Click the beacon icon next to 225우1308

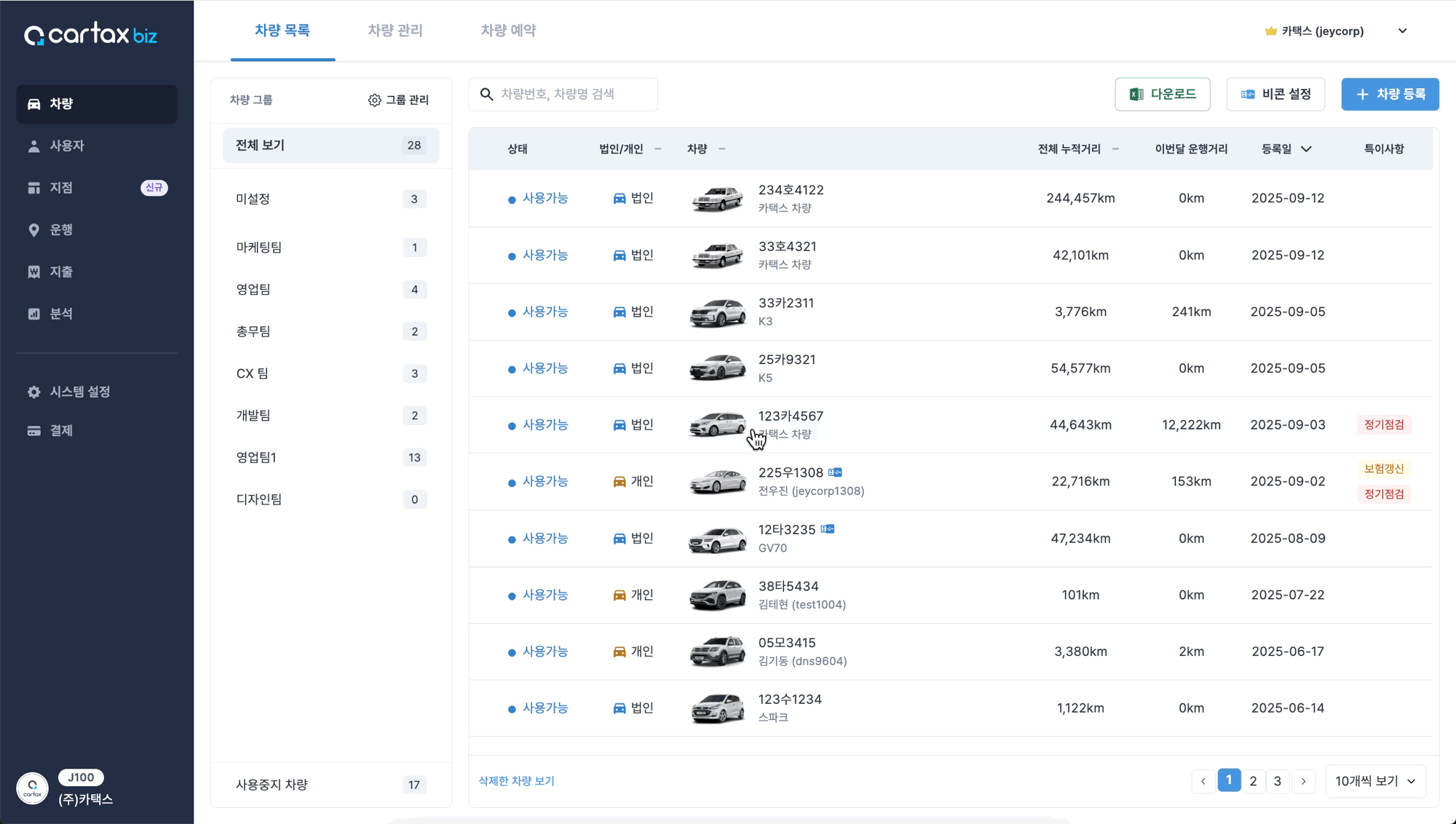[835, 472]
